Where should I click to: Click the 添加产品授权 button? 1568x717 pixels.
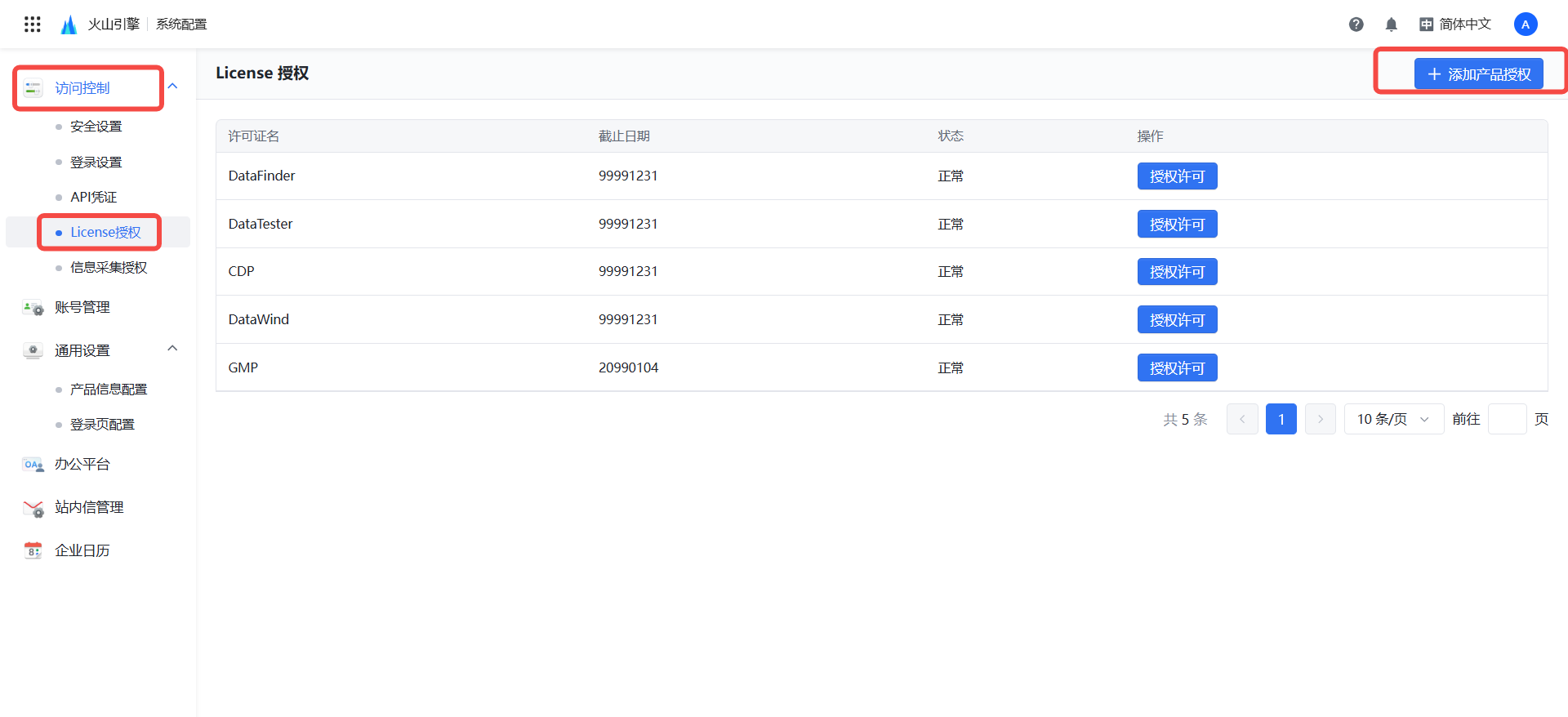pos(1478,74)
